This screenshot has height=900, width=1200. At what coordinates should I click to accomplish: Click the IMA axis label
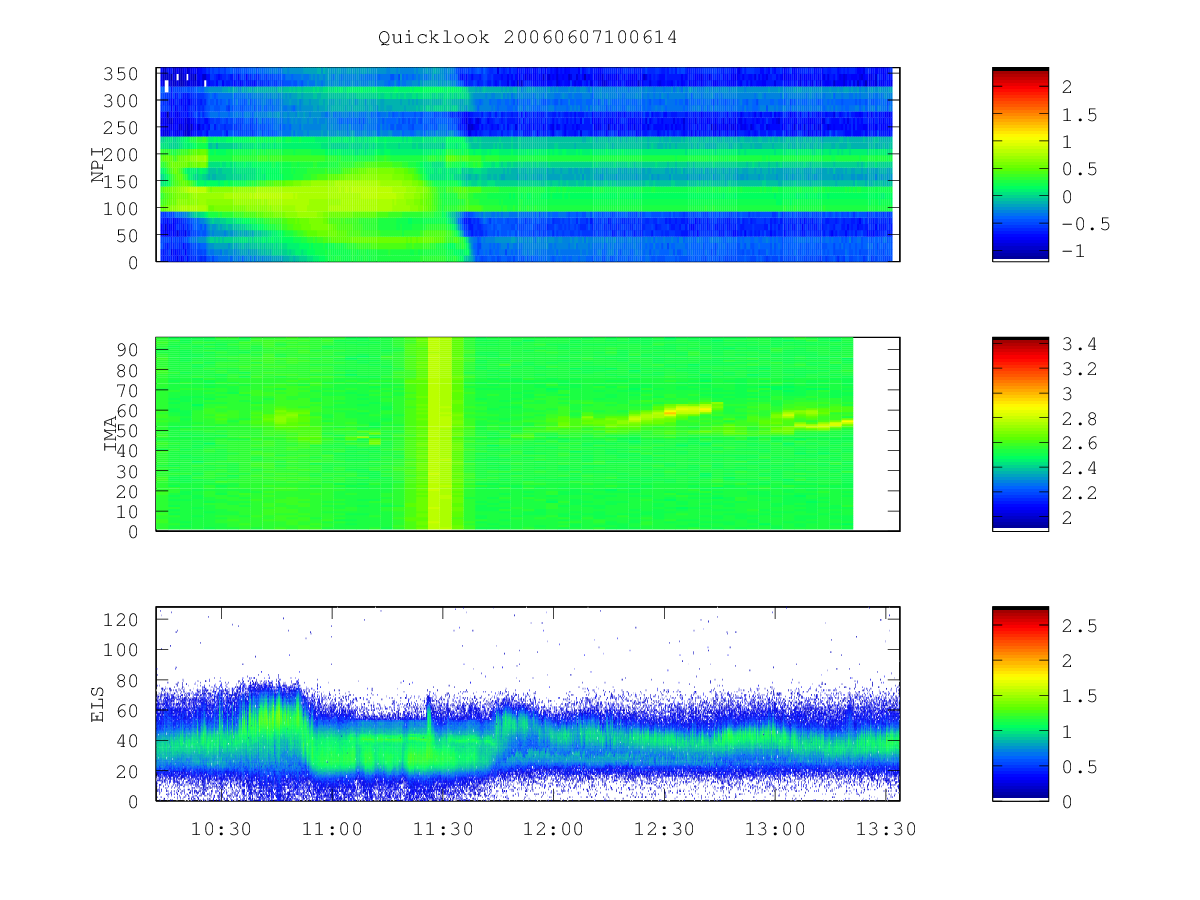112,434
